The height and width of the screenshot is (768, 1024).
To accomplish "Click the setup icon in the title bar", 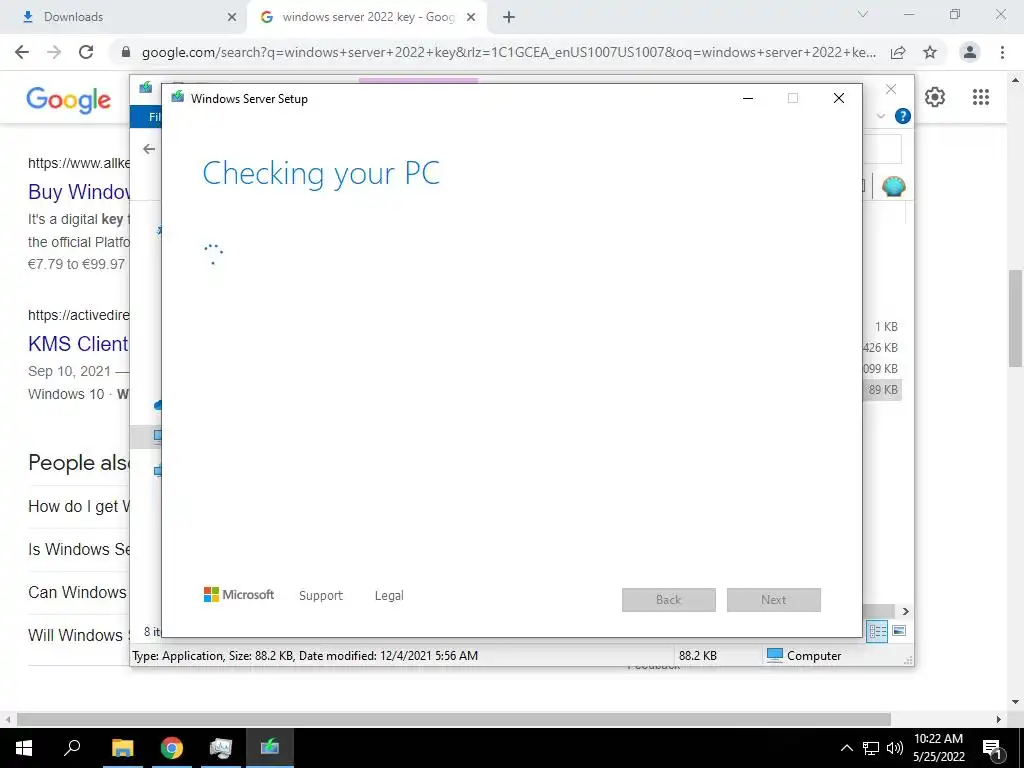I will click(178, 97).
